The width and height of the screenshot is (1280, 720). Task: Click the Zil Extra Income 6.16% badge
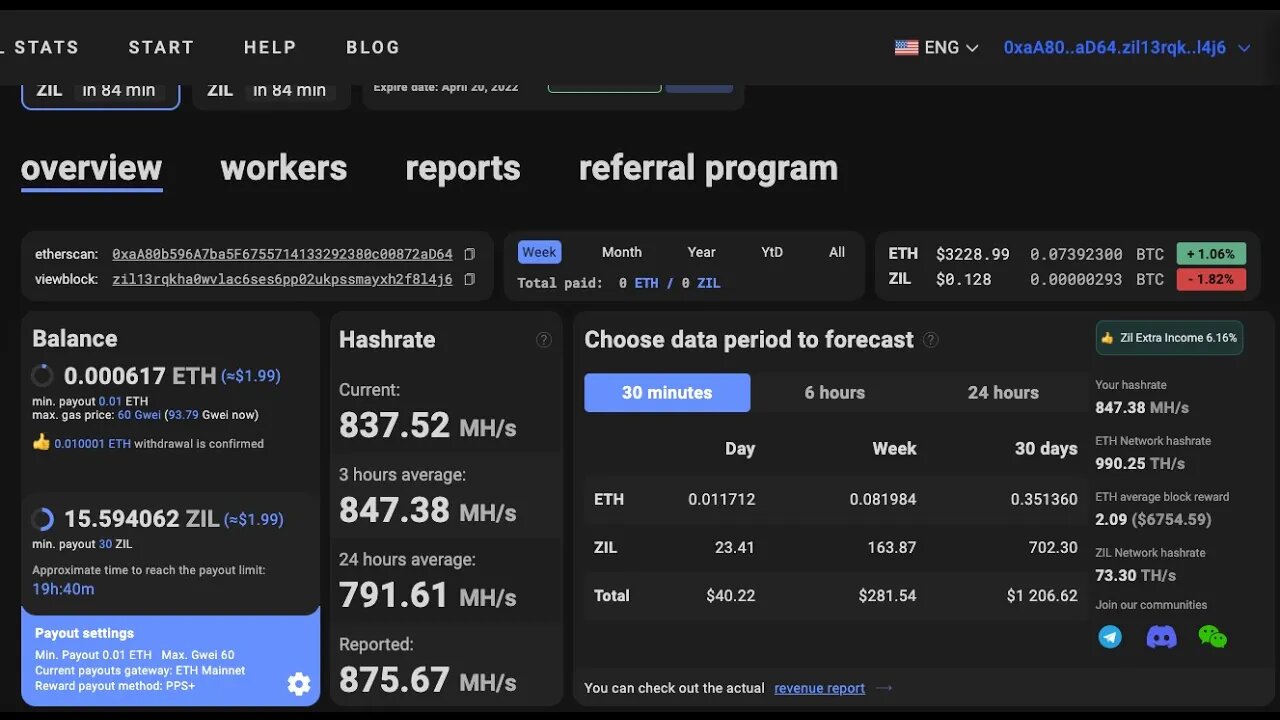point(1169,338)
